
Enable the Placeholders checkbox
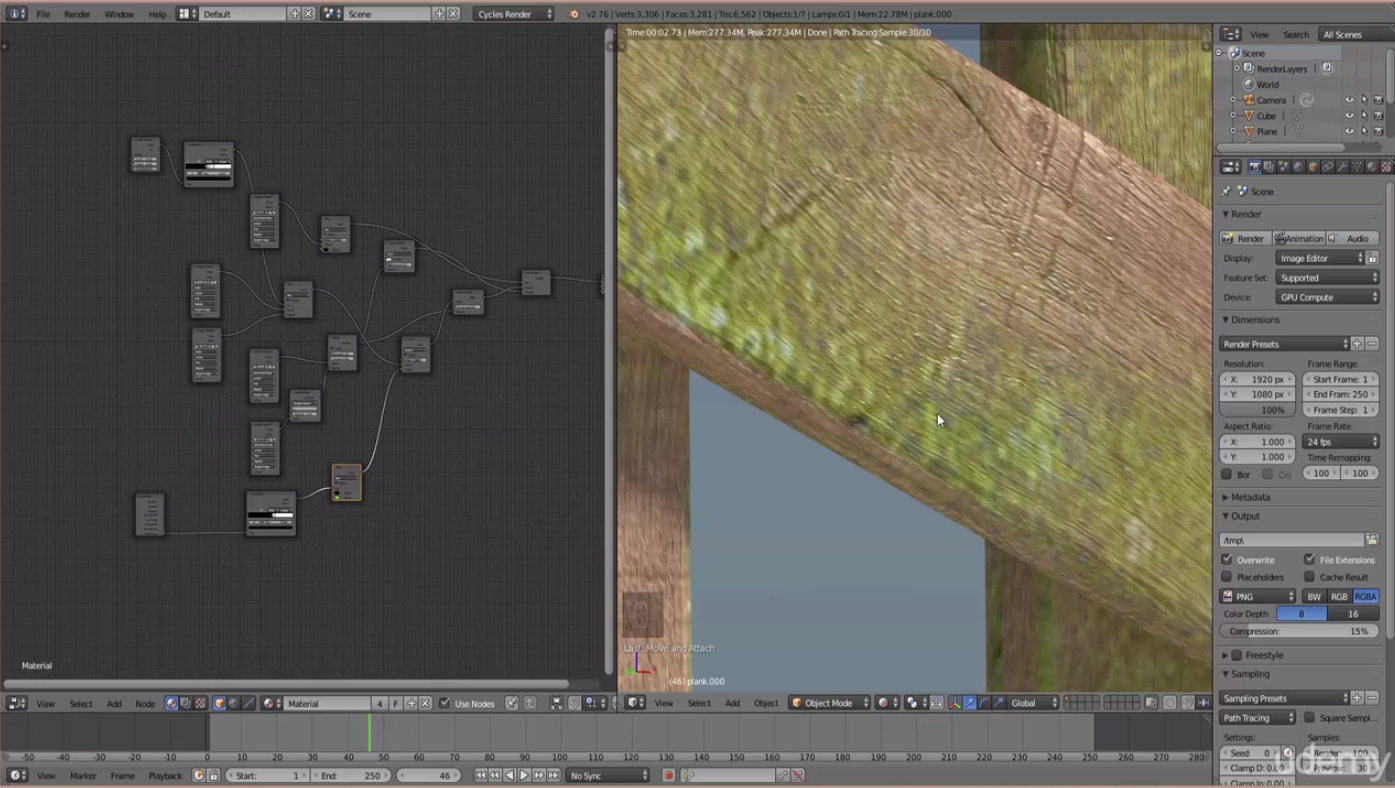(x=1227, y=577)
